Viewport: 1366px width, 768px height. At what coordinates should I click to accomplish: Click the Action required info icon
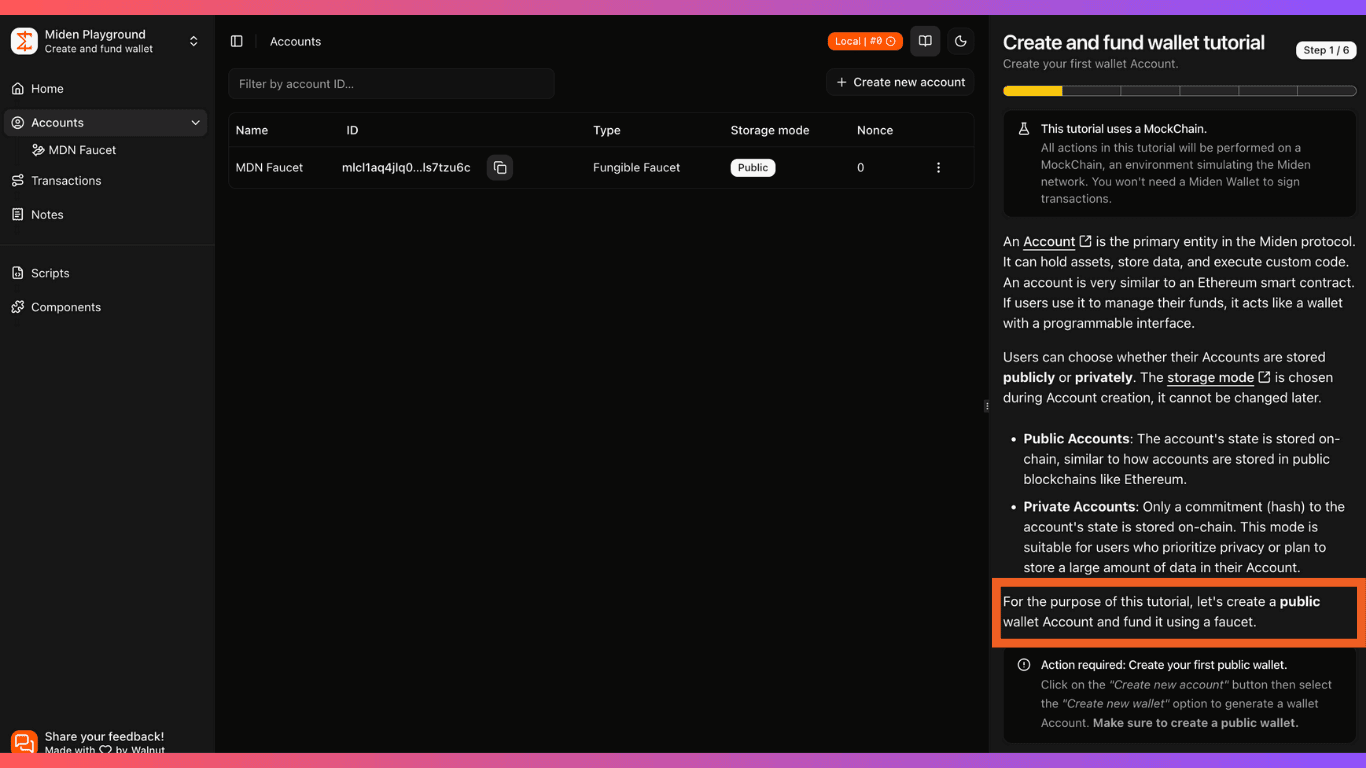1023,665
